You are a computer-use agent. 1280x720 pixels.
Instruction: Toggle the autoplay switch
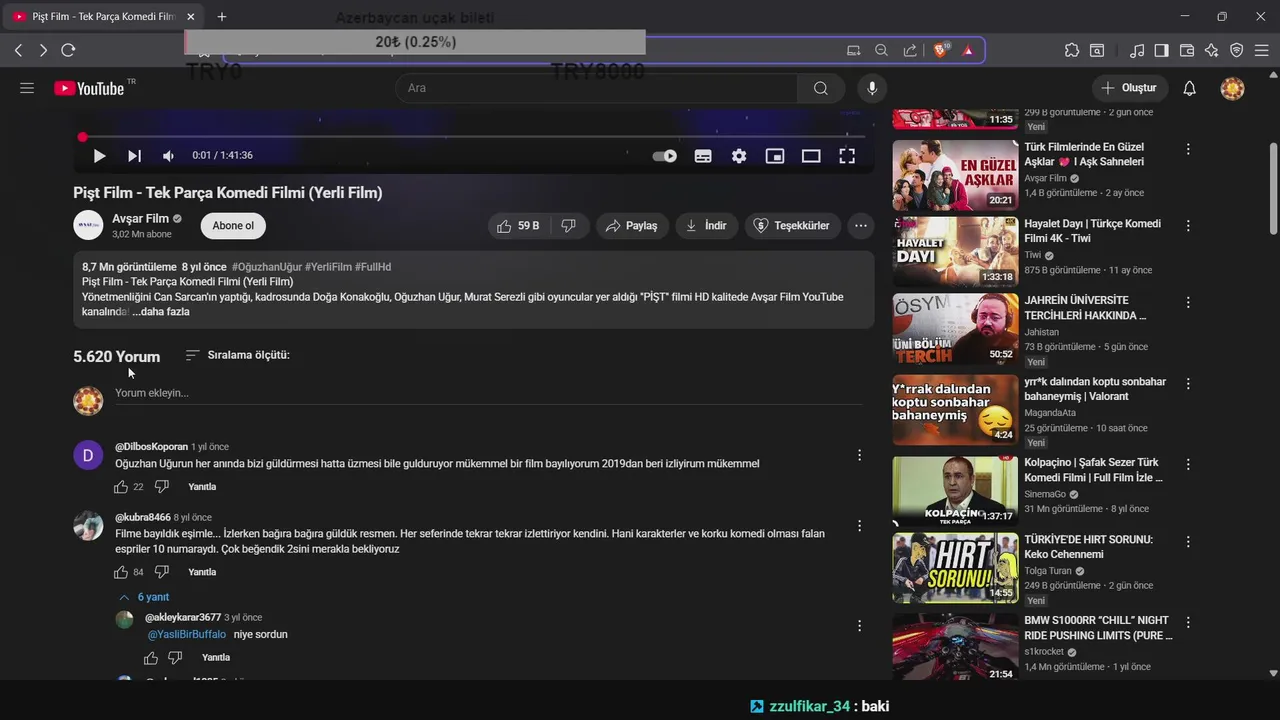pyautogui.click(x=665, y=156)
